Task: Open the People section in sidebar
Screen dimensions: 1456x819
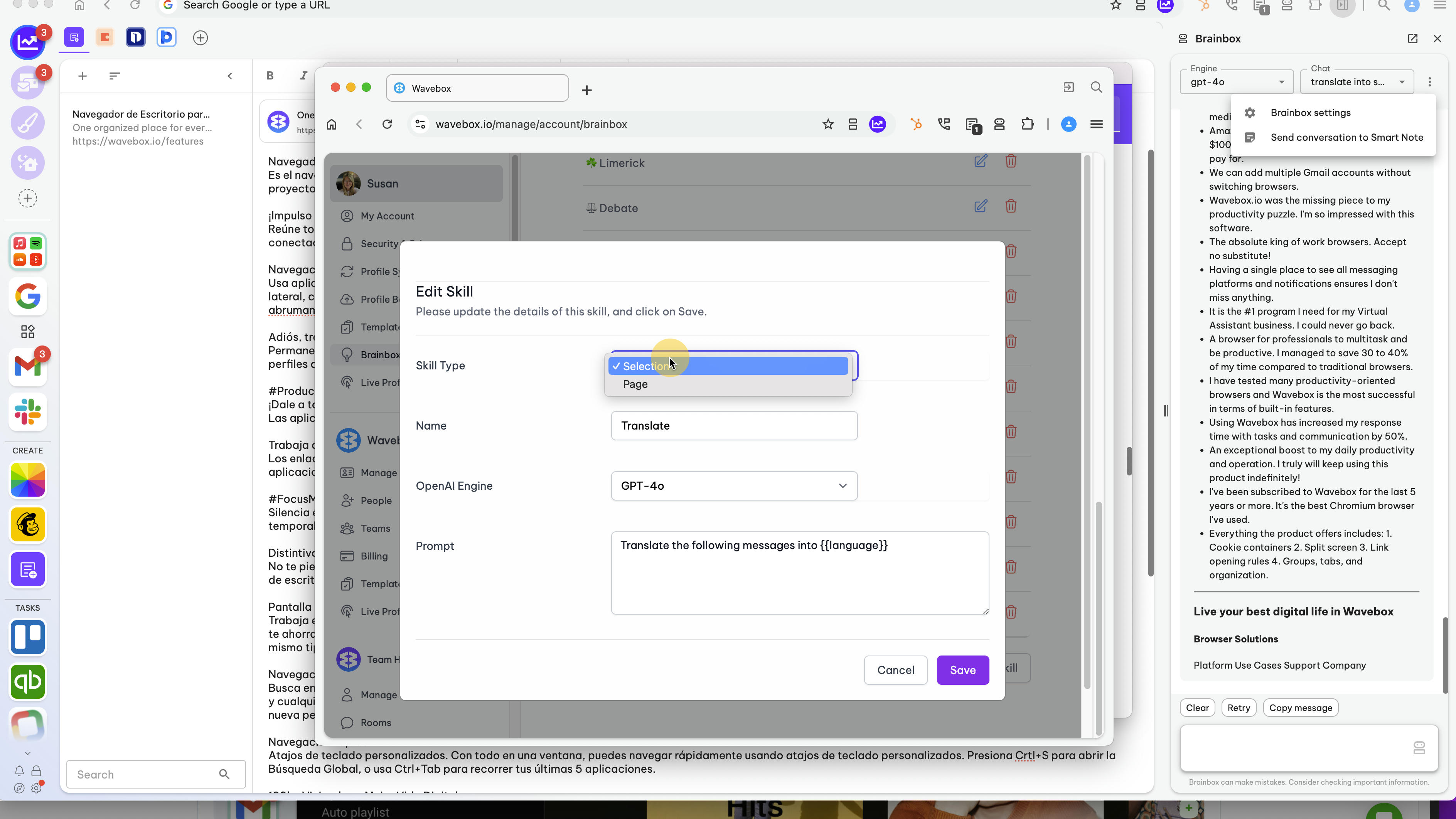Action: pos(376,500)
